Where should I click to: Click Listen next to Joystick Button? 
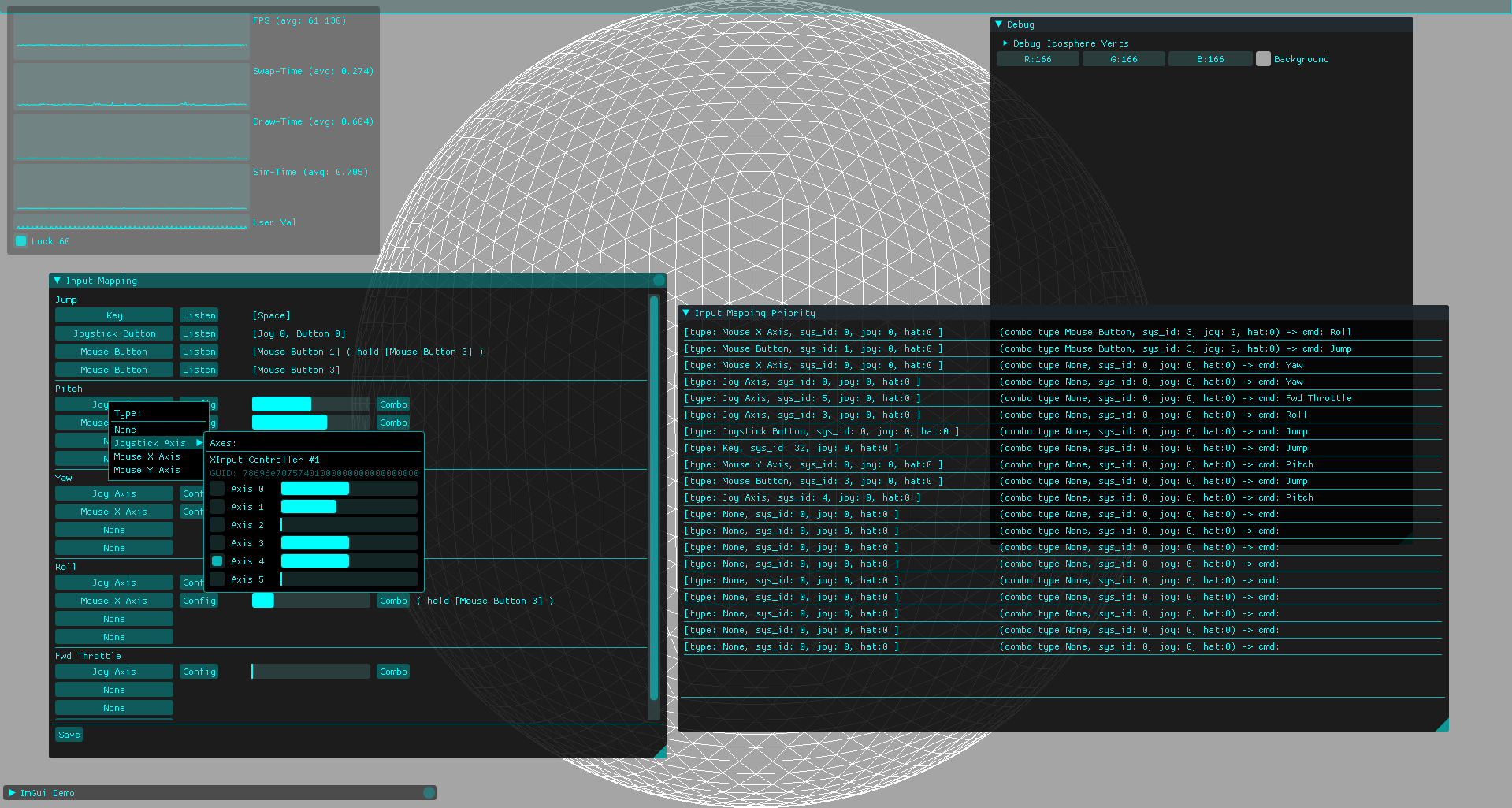click(x=199, y=333)
